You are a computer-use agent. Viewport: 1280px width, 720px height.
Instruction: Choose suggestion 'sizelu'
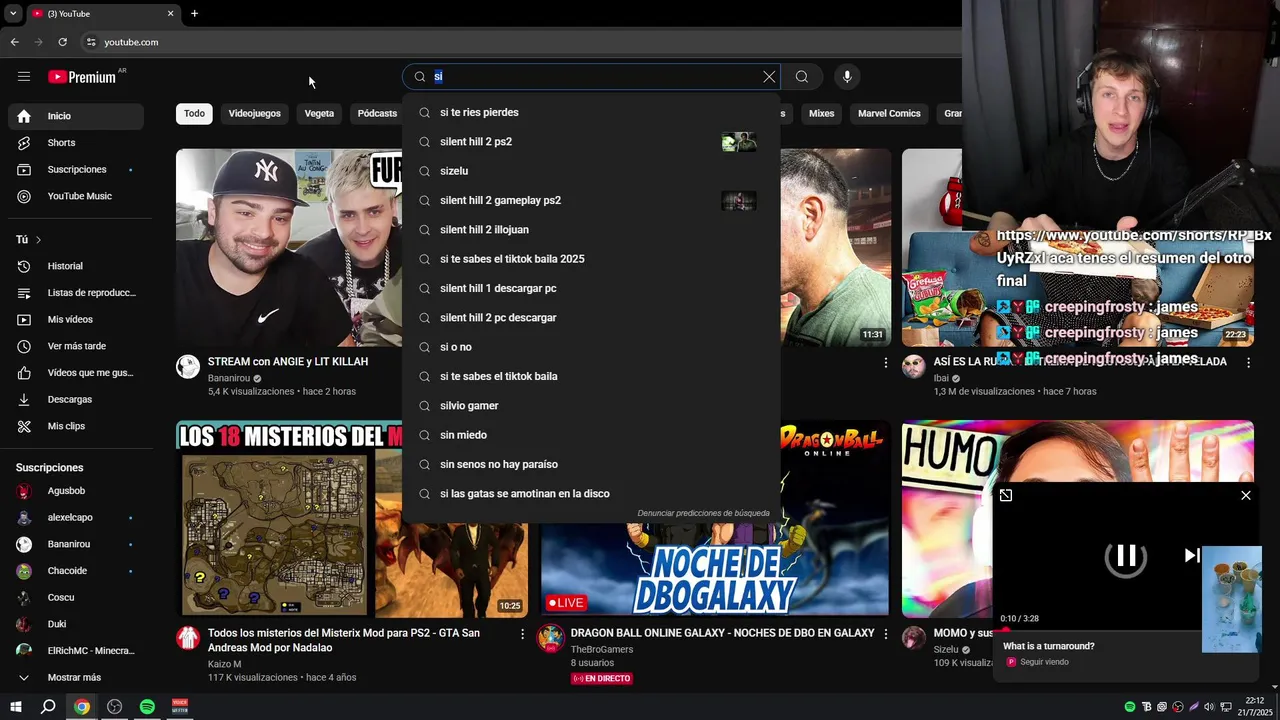coord(591,171)
